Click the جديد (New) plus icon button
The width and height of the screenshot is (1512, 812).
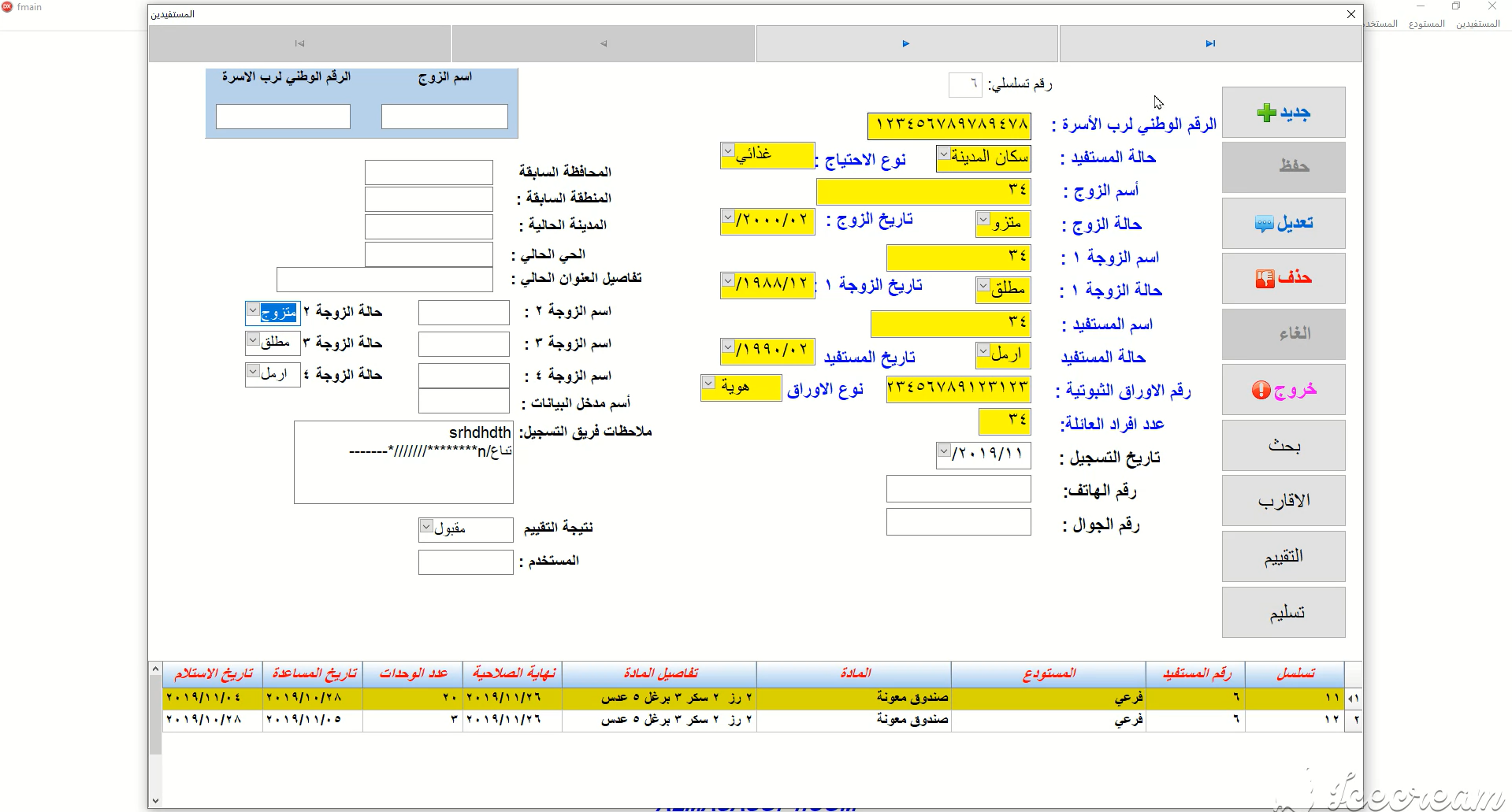pyautogui.click(x=1282, y=112)
